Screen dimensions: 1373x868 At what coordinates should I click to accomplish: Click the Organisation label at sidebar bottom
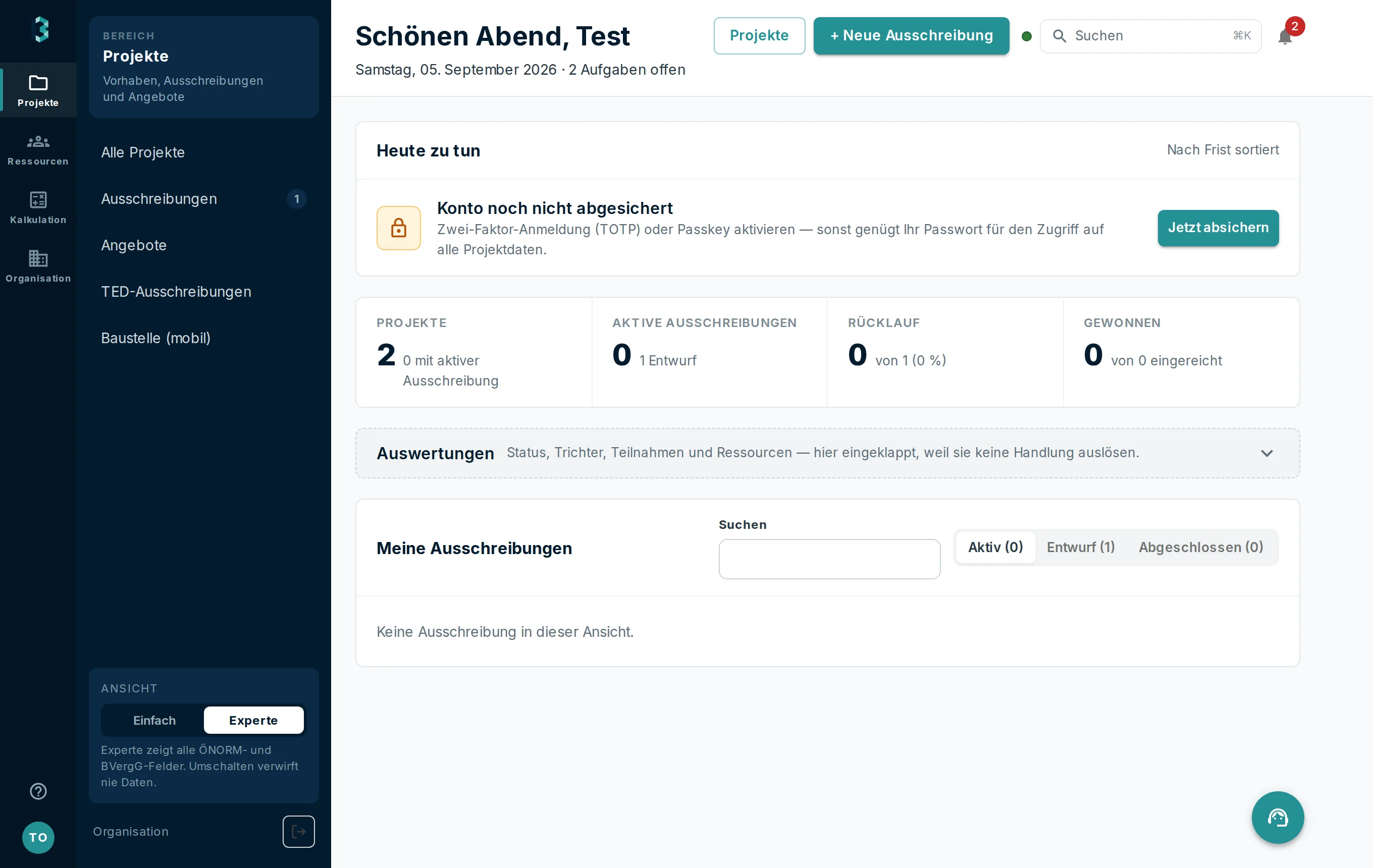click(131, 832)
